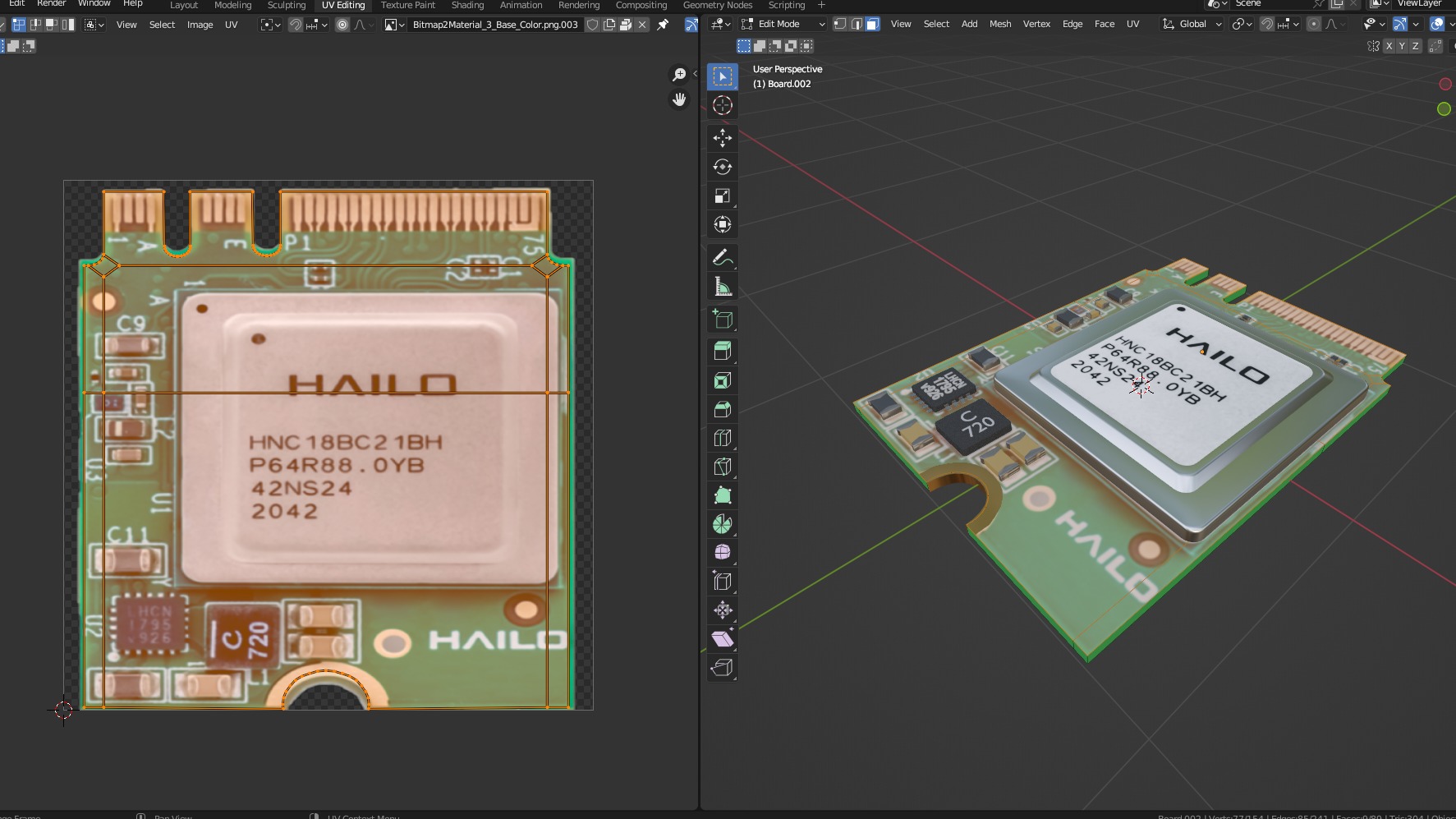The height and width of the screenshot is (819, 1456).
Task: Select the Annotate tool
Action: [x=723, y=258]
